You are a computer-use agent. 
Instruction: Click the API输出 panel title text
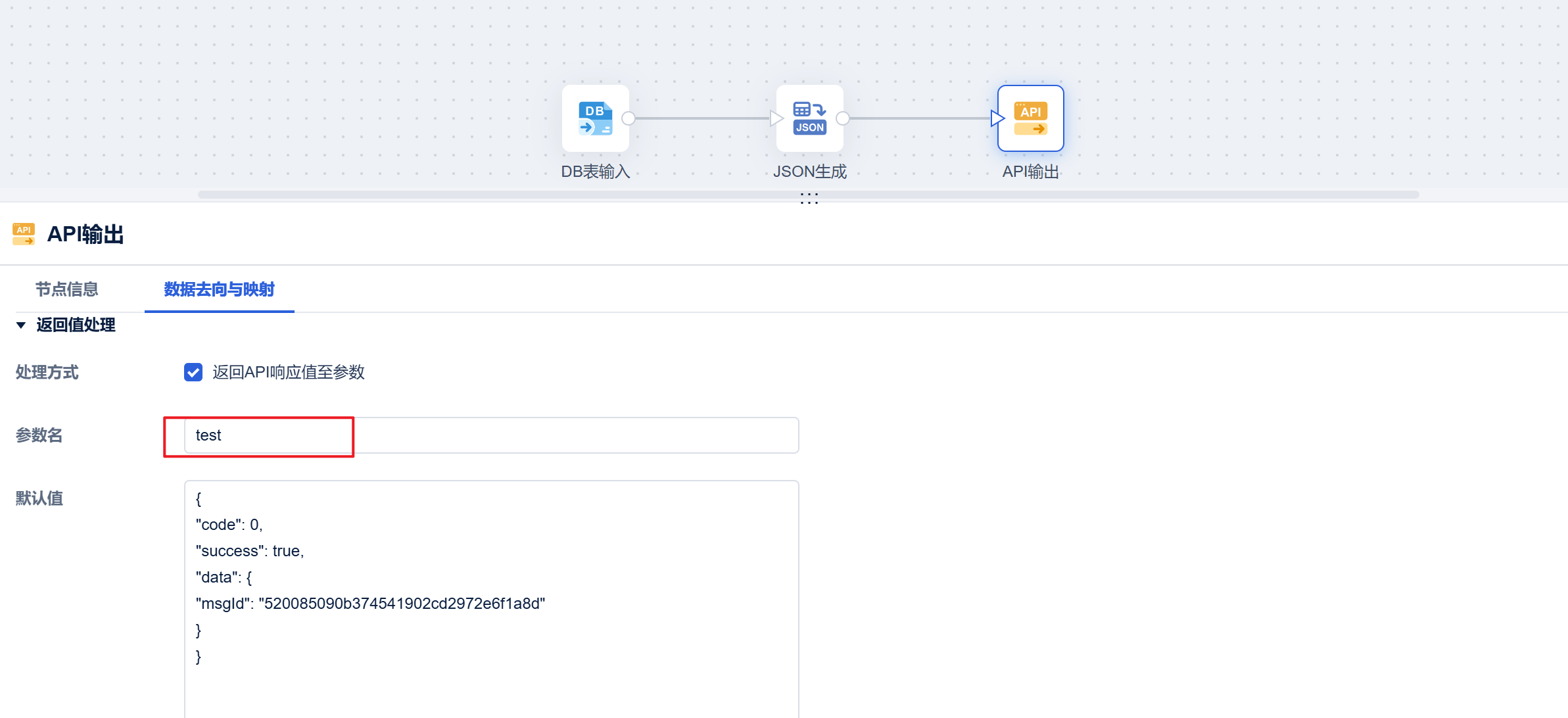85,234
